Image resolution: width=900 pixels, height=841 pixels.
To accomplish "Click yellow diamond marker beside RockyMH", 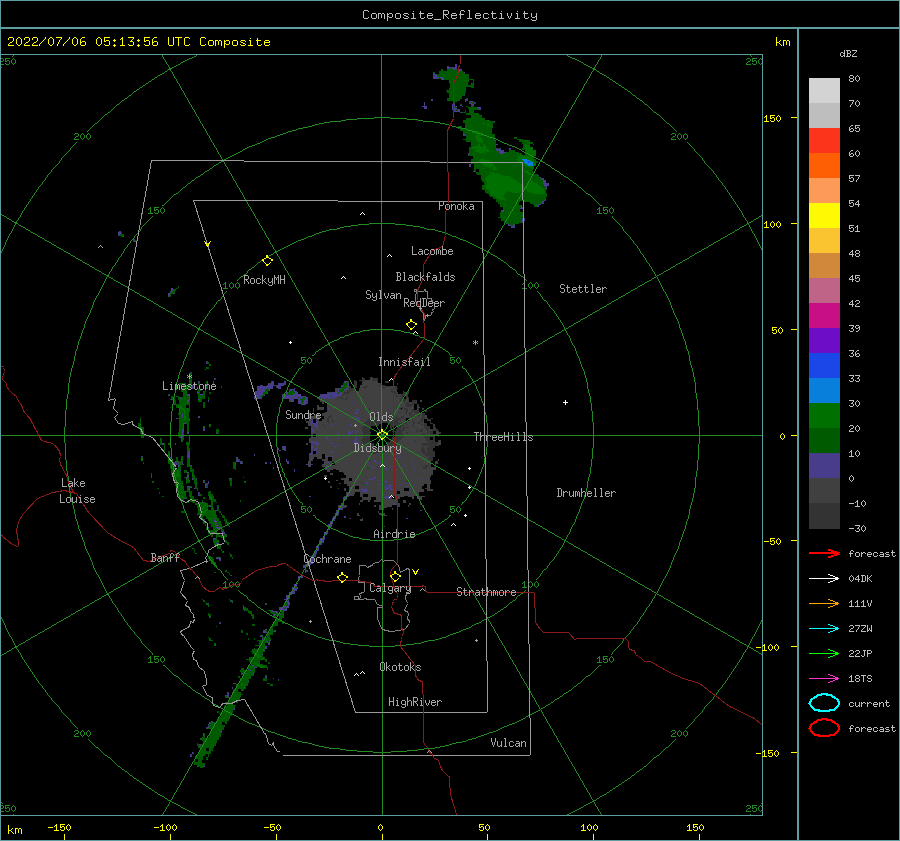I will click(267, 261).
